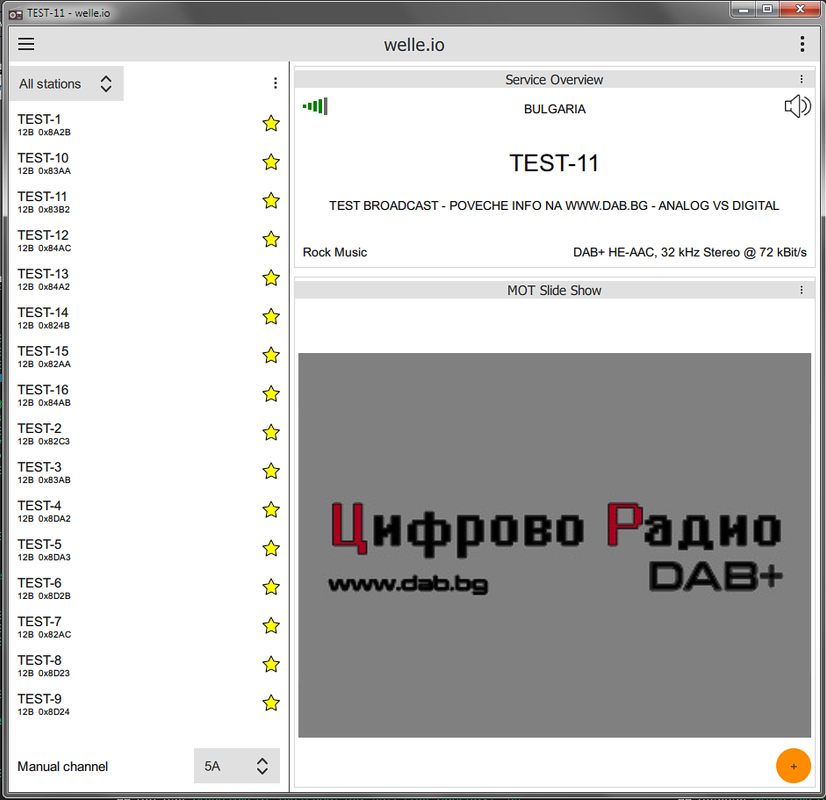Click the TEST BROADCAST dynamic label text
The height and width of the screenshot is (800, 826).
pos(554,205)
